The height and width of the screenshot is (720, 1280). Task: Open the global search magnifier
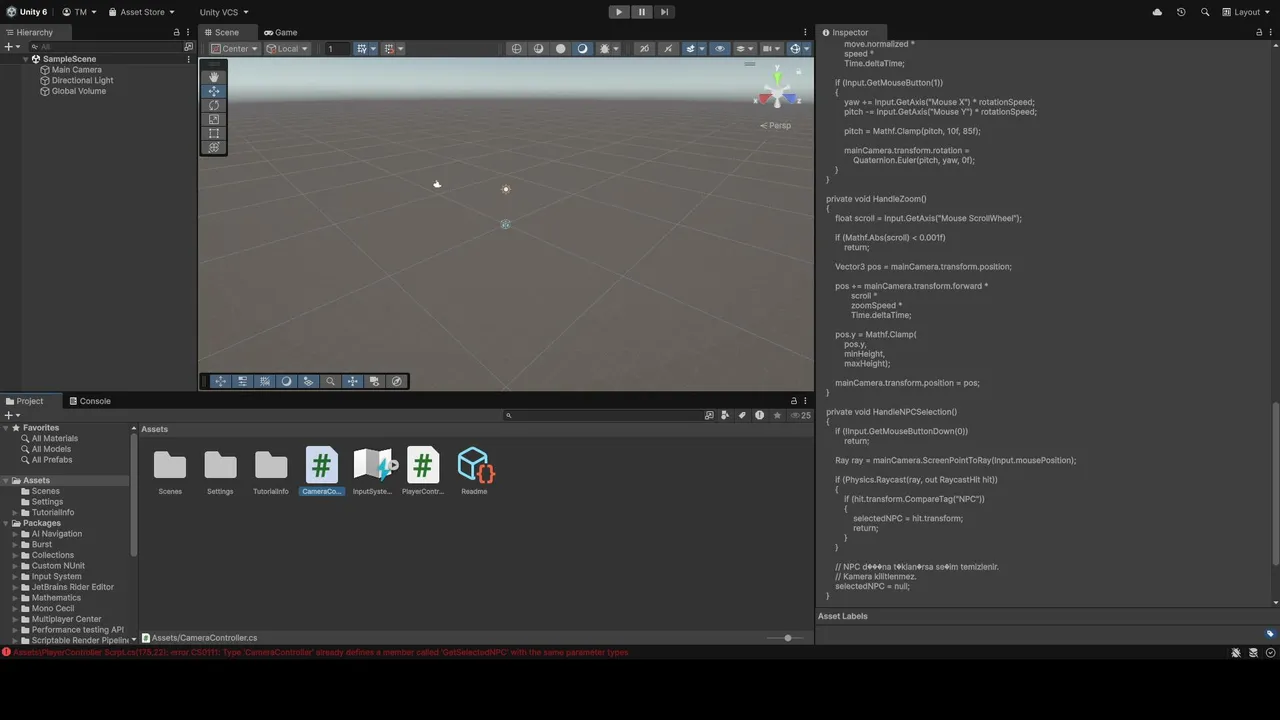tap(1205, 12)
